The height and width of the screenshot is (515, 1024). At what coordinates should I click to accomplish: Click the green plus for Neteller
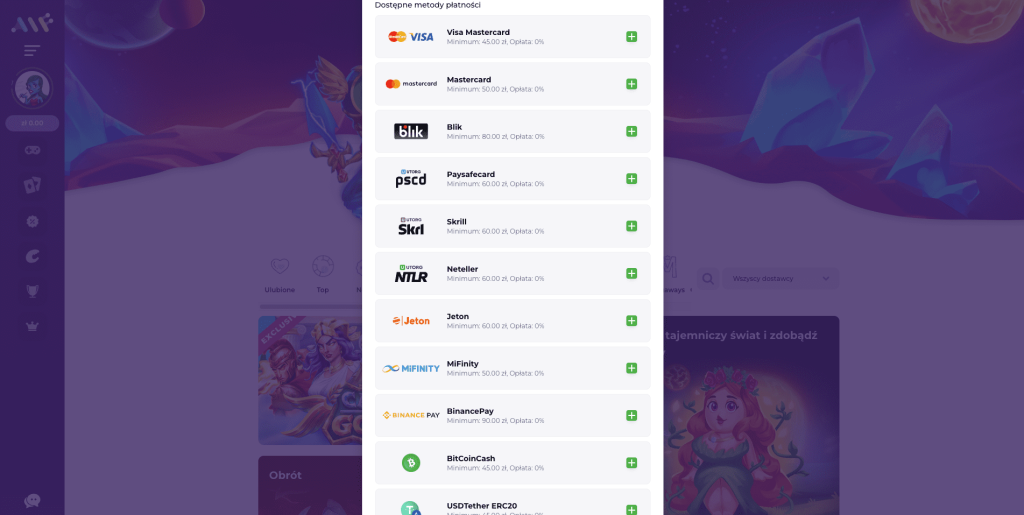point(631,273)
